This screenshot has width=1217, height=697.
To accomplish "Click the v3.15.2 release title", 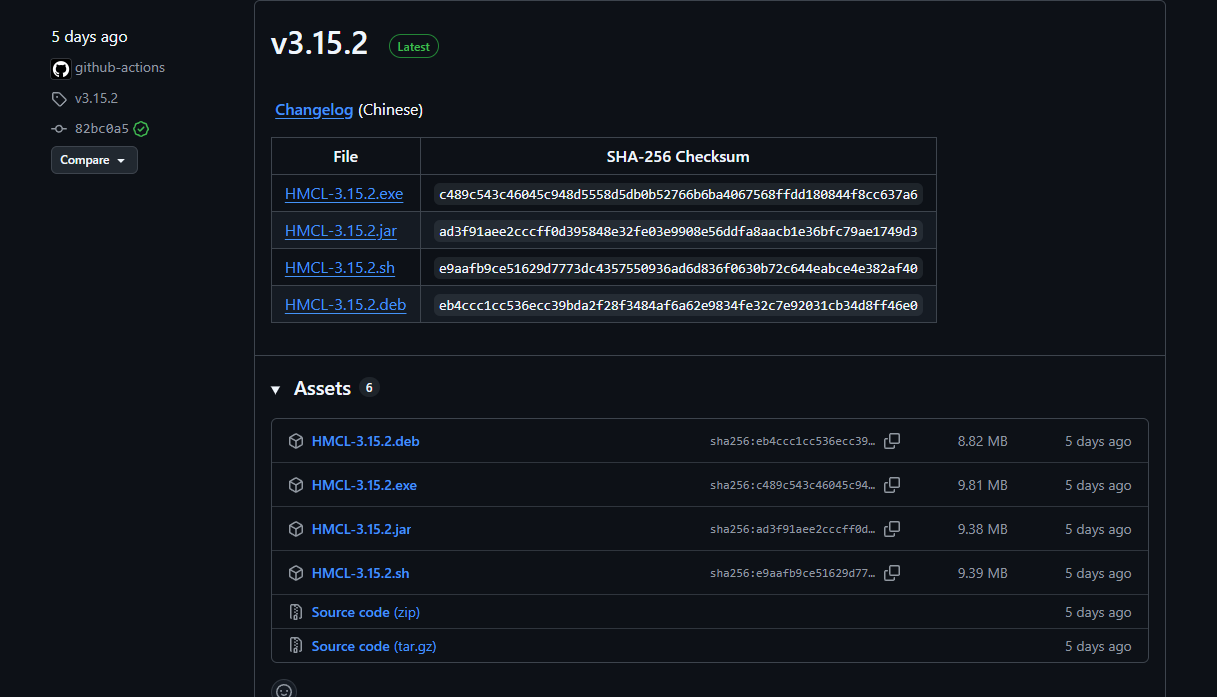I will (x=319, y=44).
